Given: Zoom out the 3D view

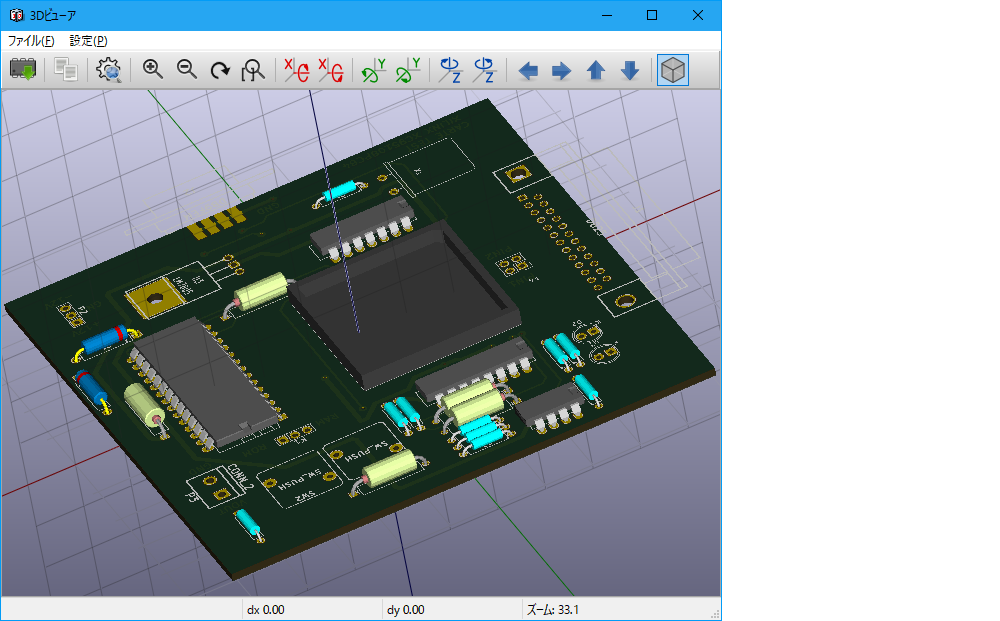Looking at the screenshot, I should (x=186, y=69).
